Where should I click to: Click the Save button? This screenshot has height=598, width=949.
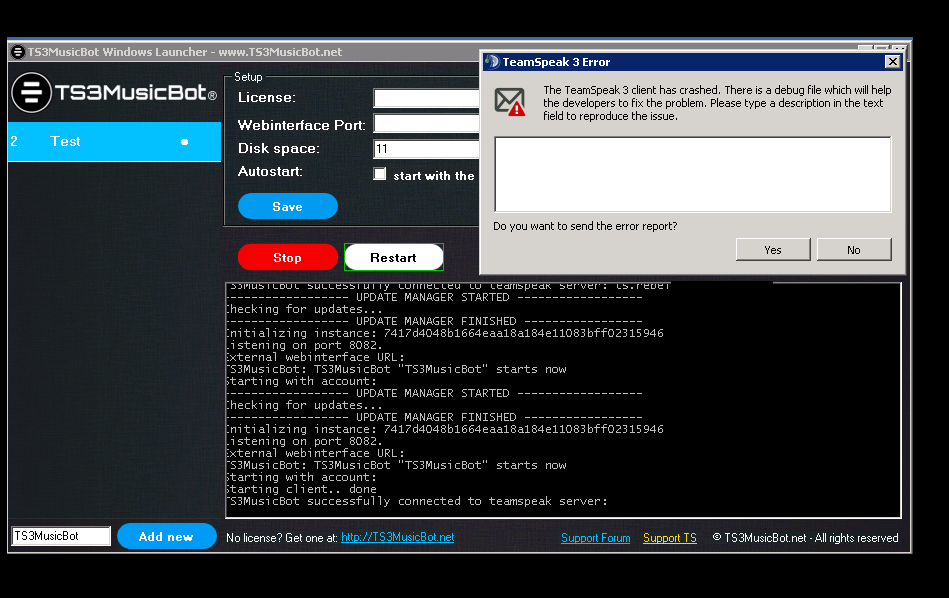click(x=287, y=206)
